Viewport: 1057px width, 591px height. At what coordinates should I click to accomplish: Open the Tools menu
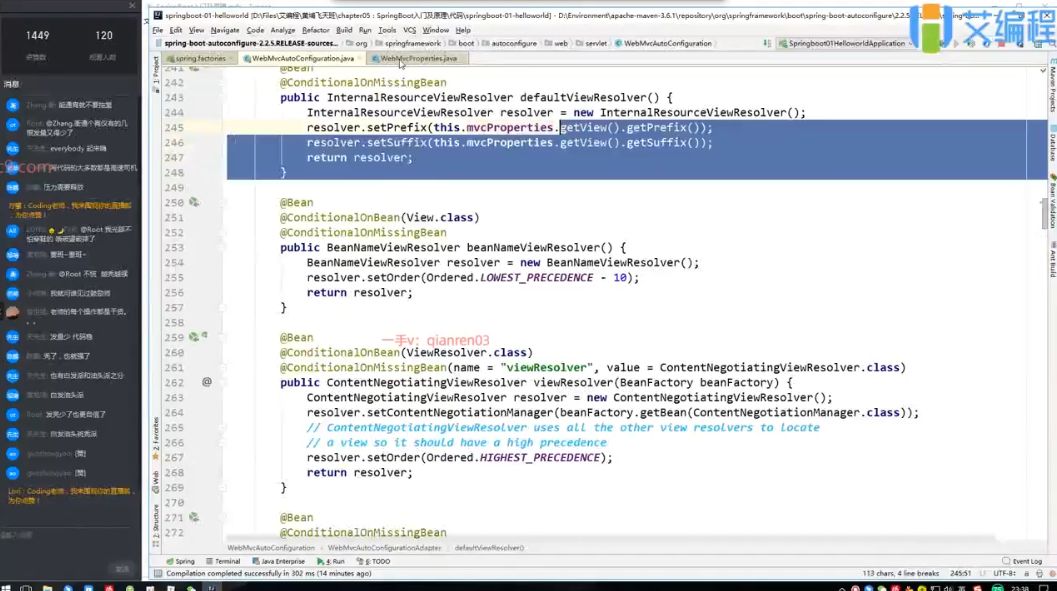(387, 30)
